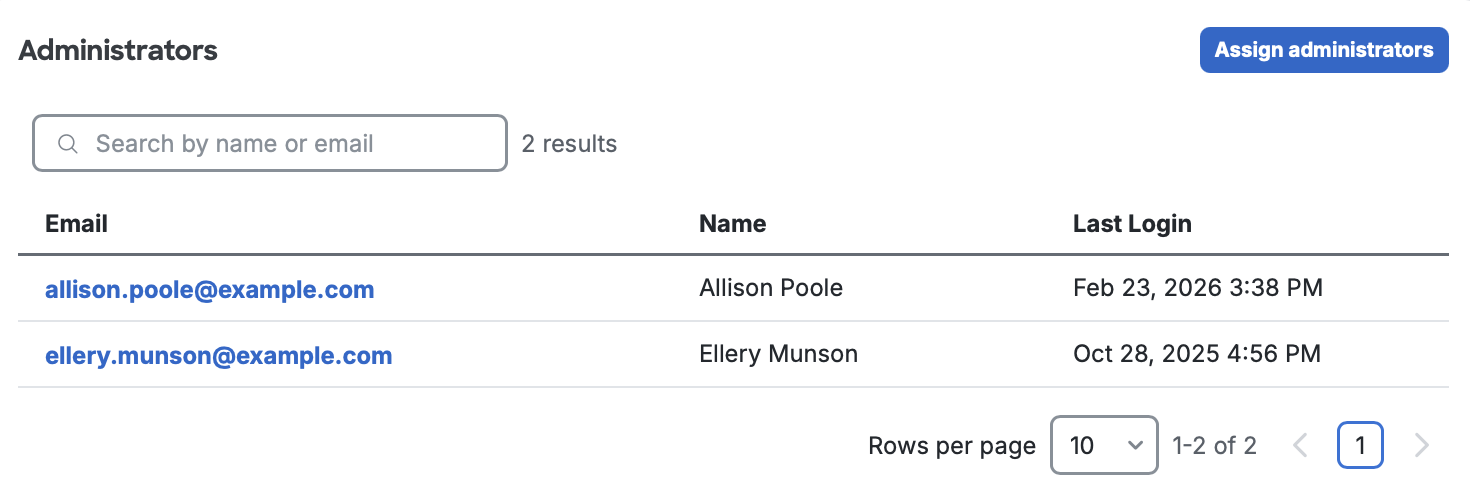Select the Ellery Munson name cell
1470x486 pixels.
[x=778, y=354]
